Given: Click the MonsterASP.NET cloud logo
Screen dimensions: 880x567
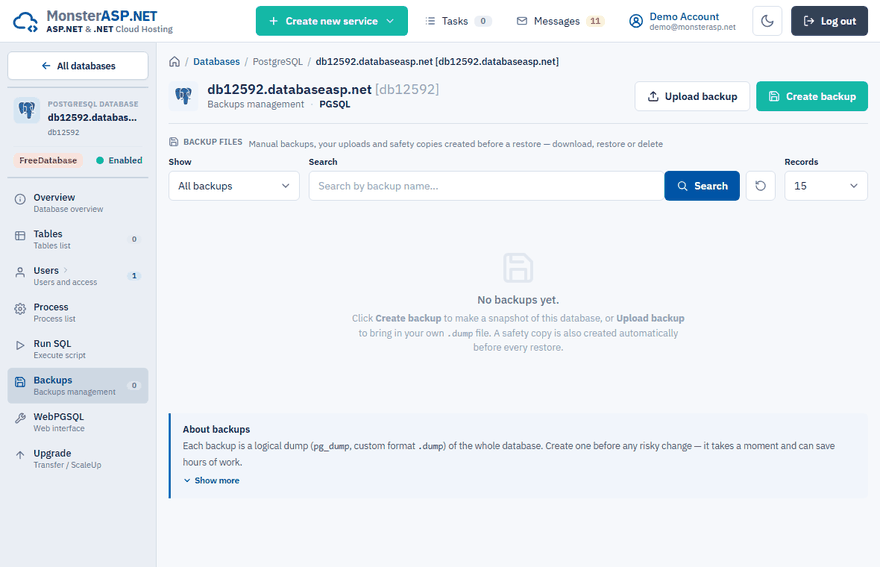Looking at the screenshot, I should click(25, 21).
